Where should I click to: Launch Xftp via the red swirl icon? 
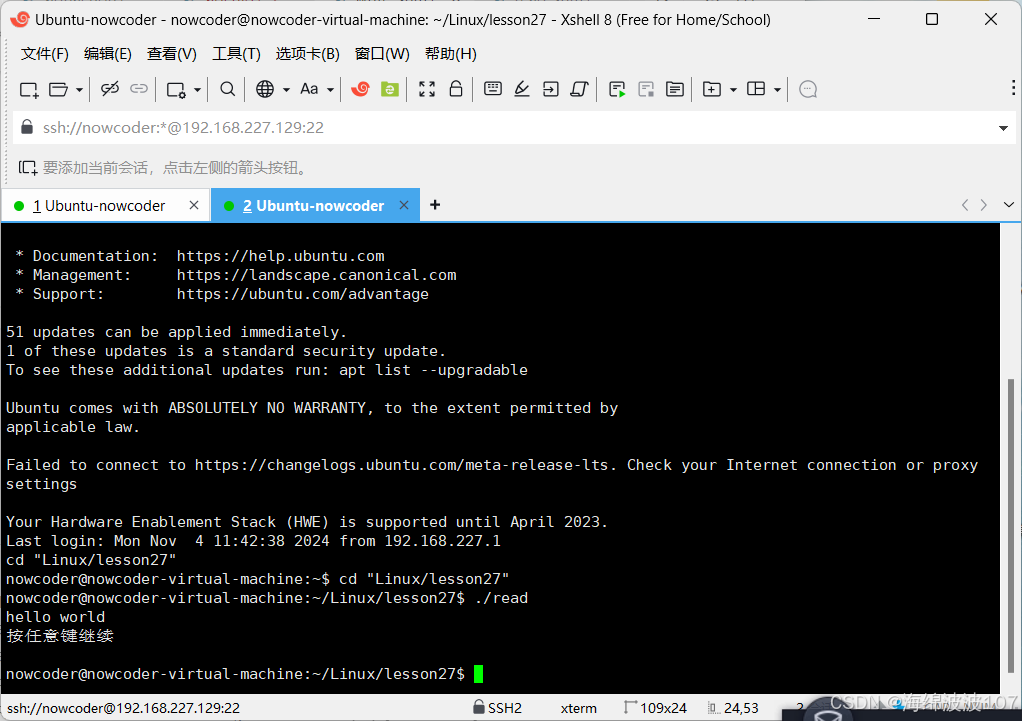coord(360,89)
